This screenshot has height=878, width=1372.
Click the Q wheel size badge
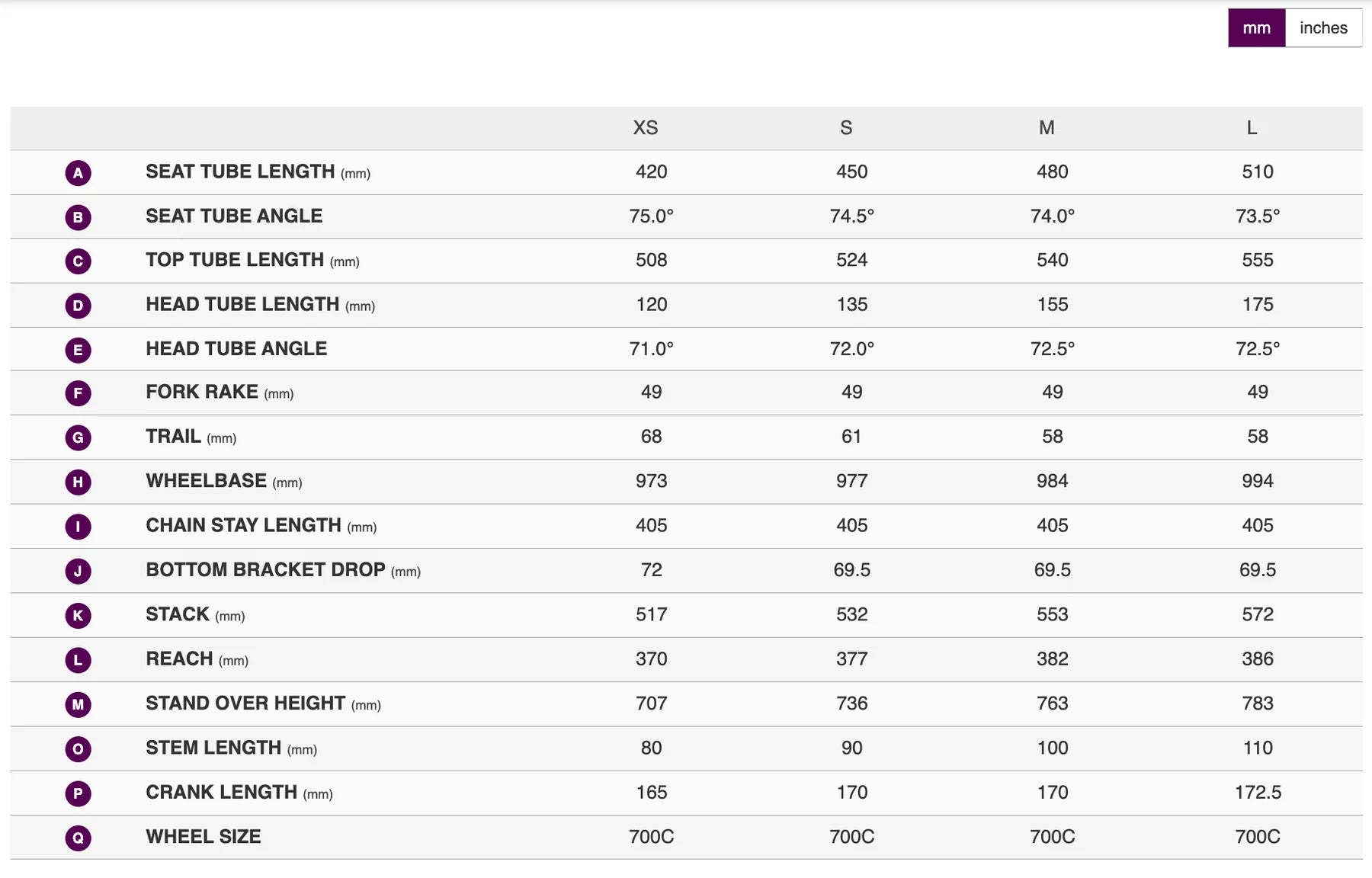click(78, 838)
